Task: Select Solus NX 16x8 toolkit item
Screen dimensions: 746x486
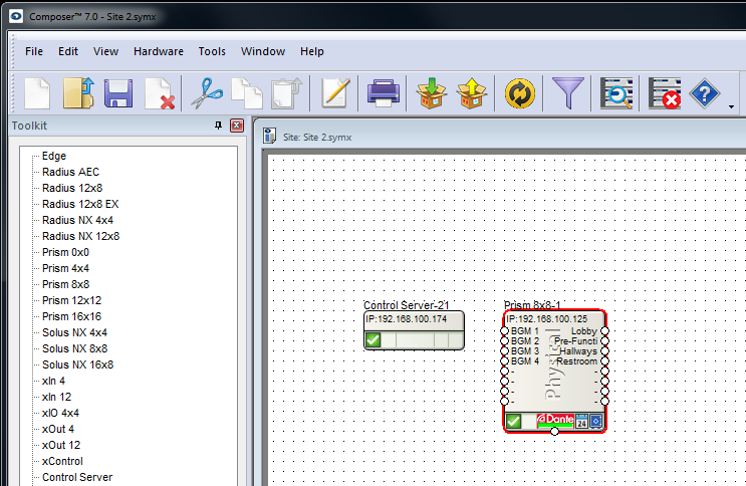Action: 78,365
